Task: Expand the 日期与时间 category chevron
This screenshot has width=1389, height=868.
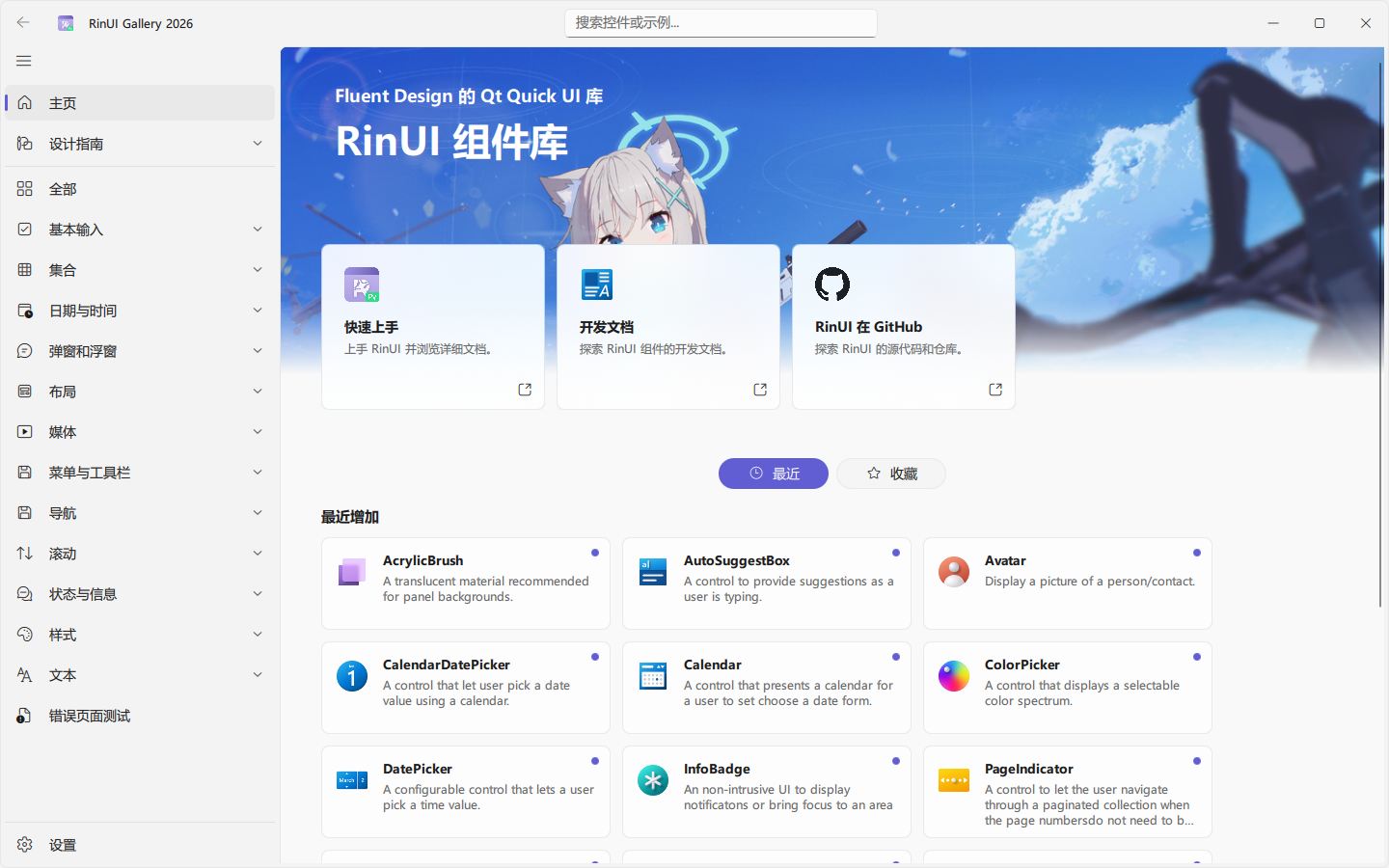Action: (x=258, y=311)
